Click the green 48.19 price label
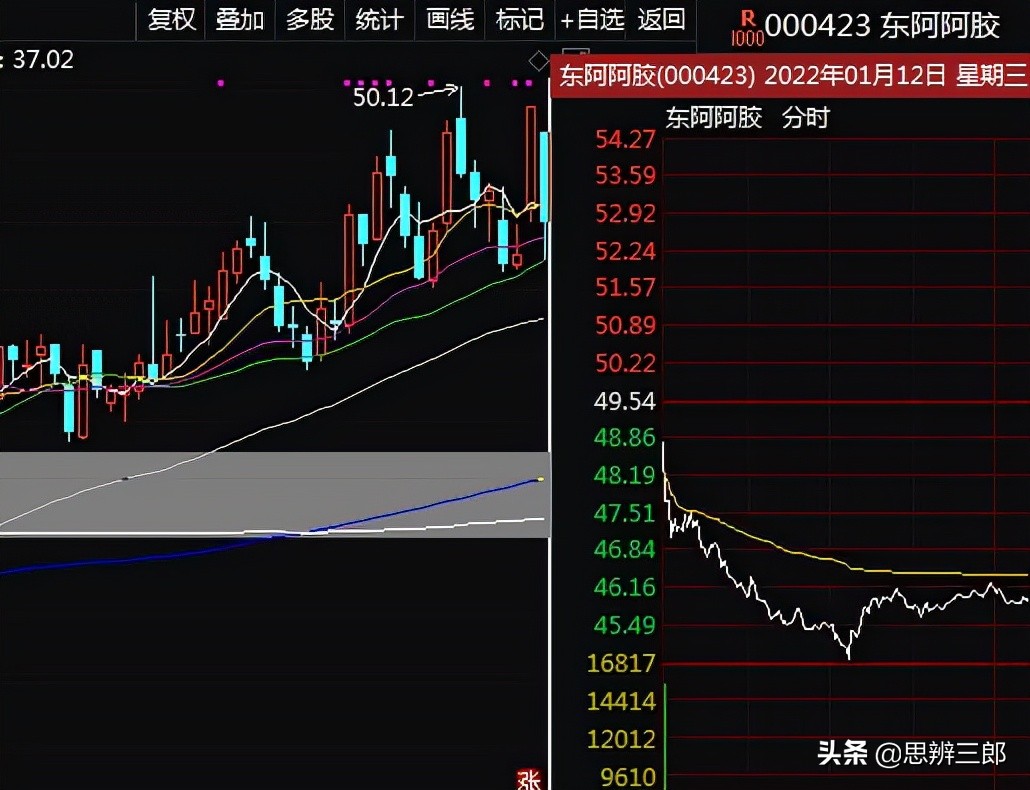Screen dimensions: 1030x790 625,475
